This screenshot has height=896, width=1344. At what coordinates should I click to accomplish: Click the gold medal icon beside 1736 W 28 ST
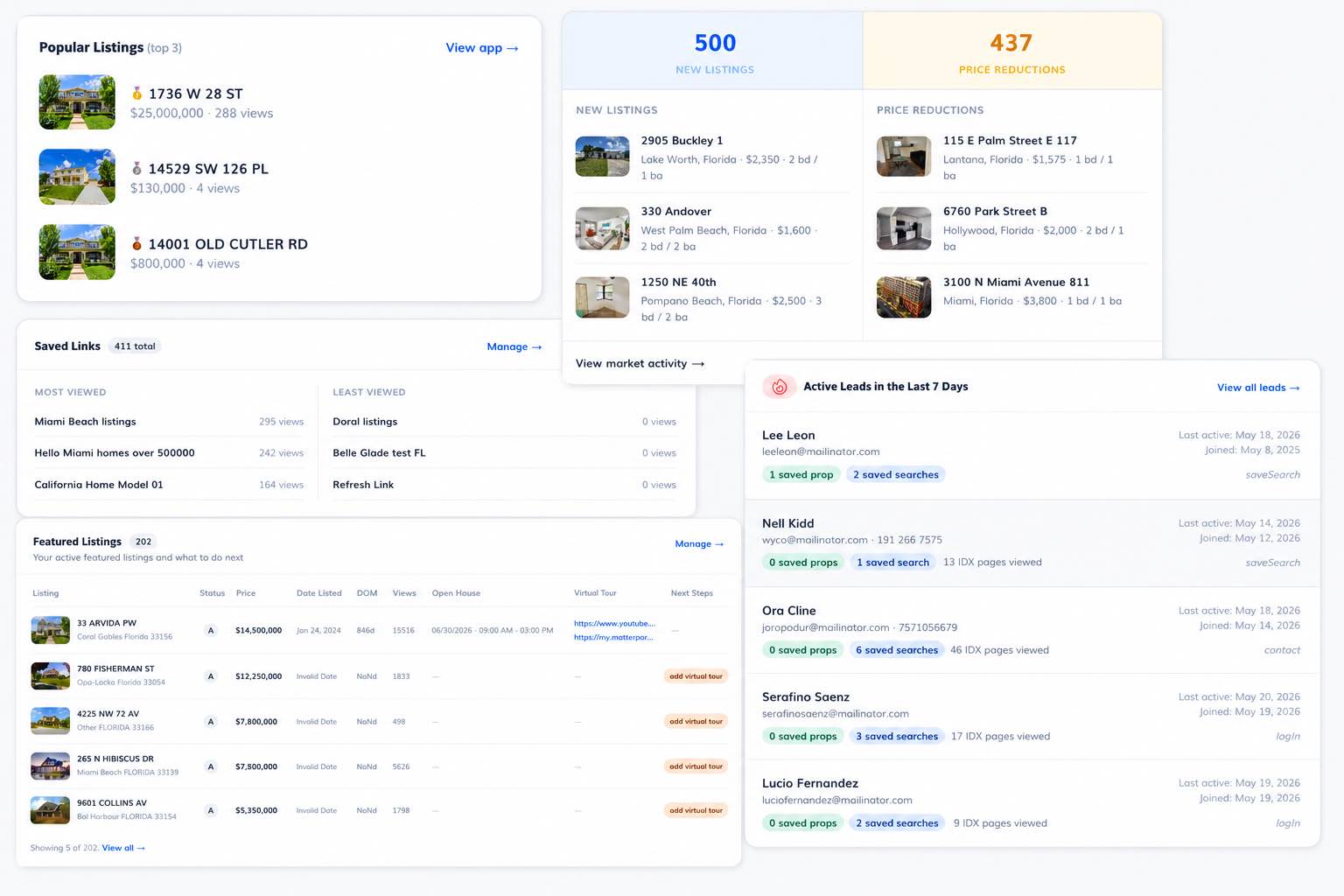136,93
